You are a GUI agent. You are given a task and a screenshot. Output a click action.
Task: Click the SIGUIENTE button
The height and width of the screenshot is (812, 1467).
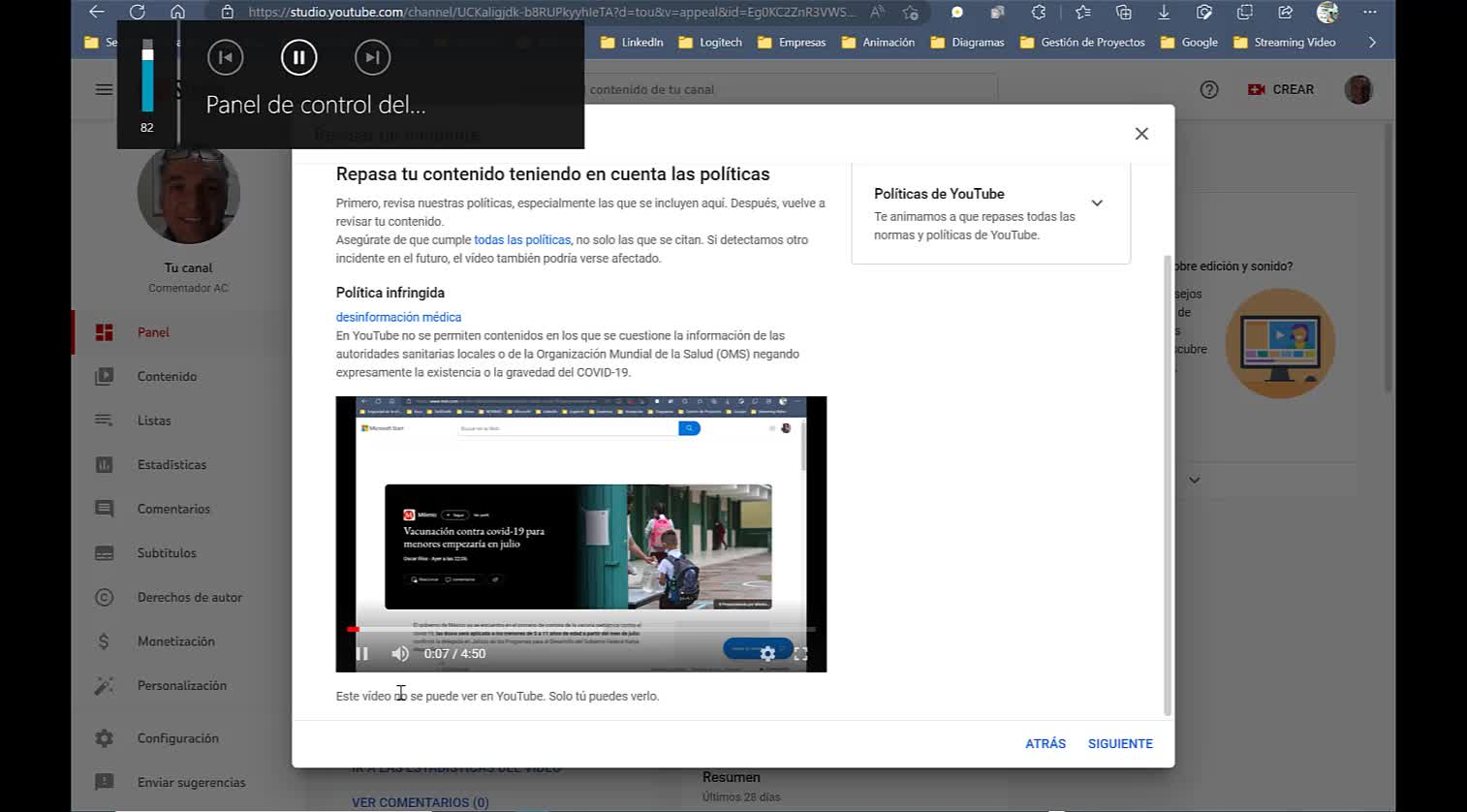pyautogui.click(x=1120, y=743)
